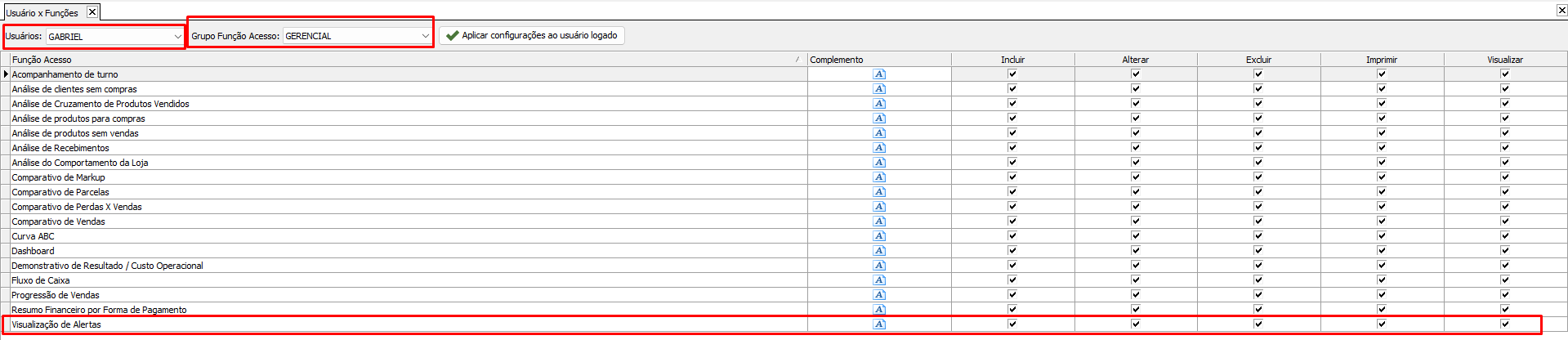Toggle Excluir checkbox for Dashboard row

1258,250
